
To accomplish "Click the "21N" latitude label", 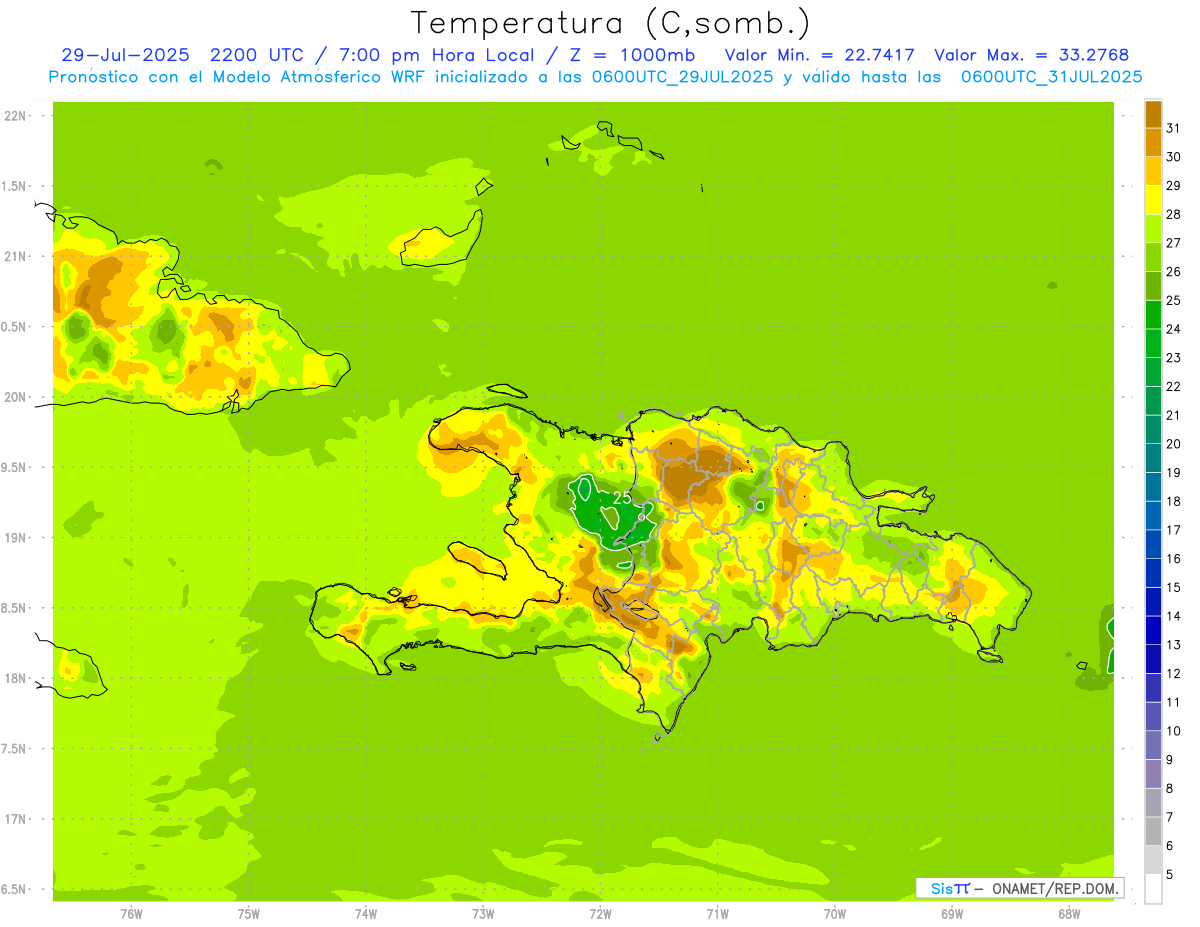I will pos(14,257).
